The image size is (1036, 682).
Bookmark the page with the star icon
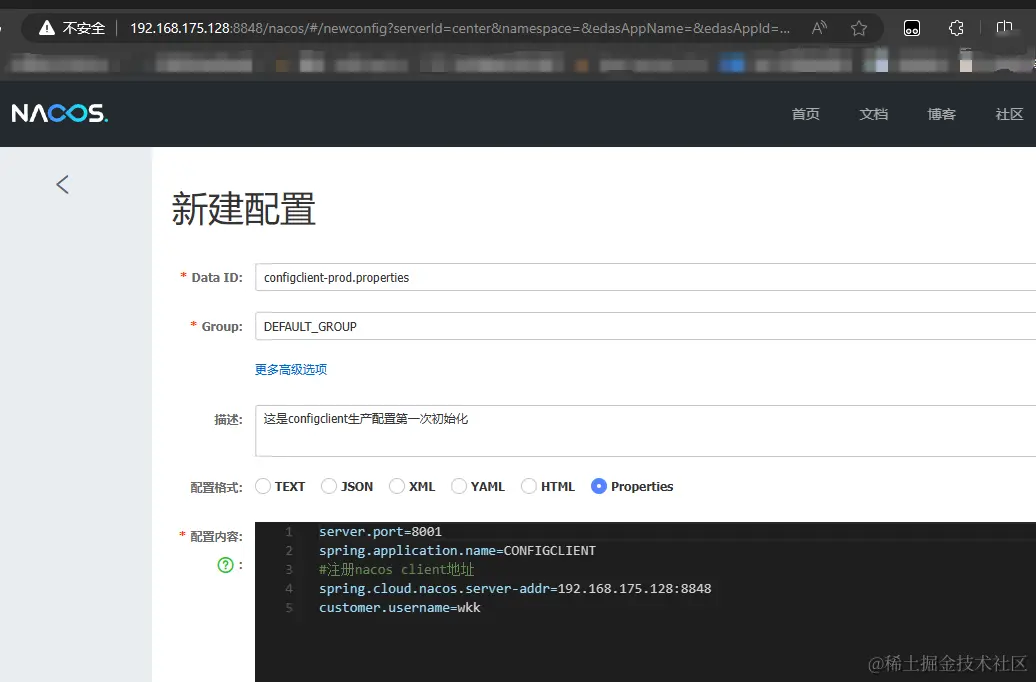pos(859,28)
